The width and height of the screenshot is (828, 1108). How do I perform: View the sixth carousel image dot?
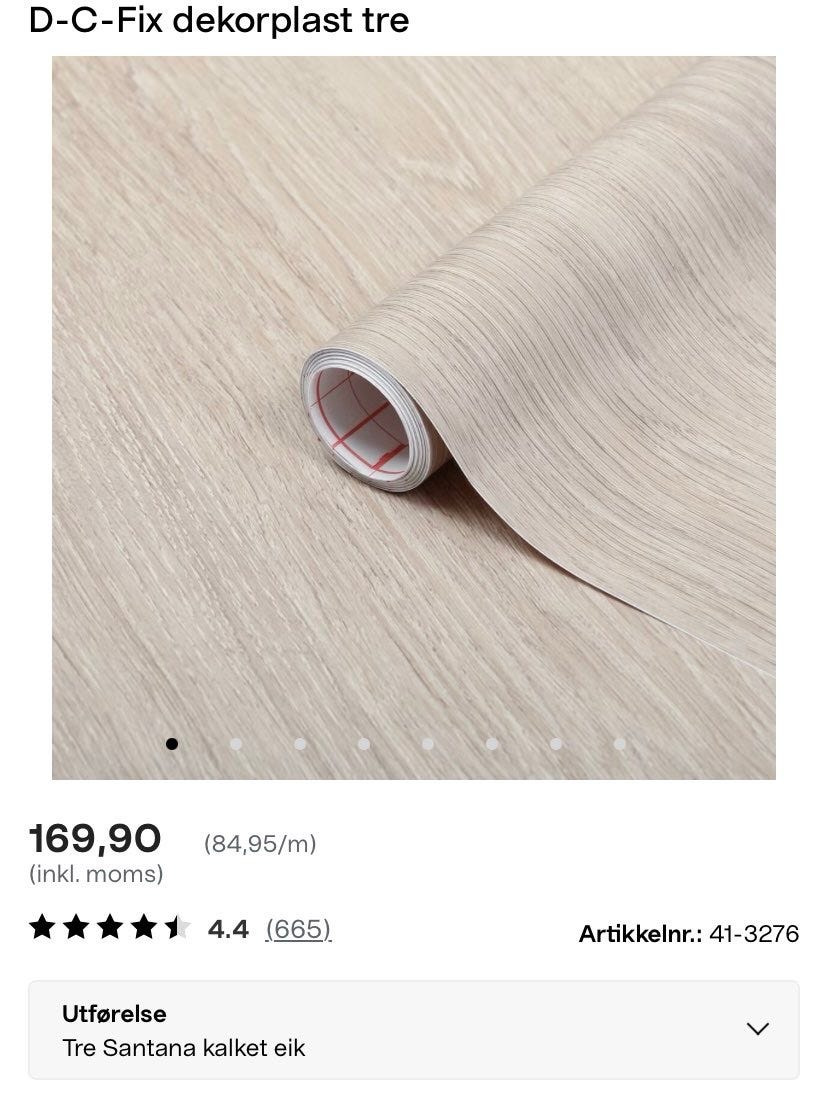click(492, 743)
